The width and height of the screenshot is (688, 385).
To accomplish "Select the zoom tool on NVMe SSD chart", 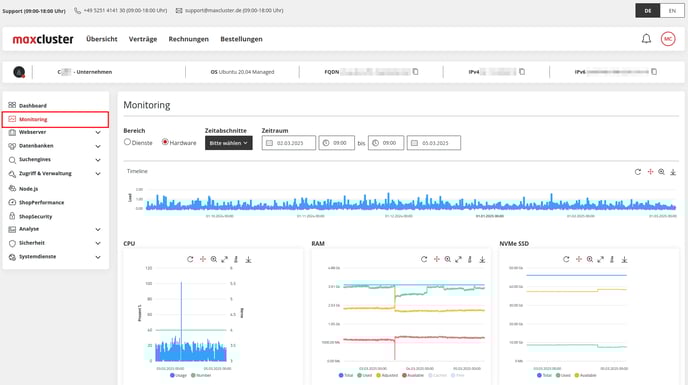I will pos(590,259).
